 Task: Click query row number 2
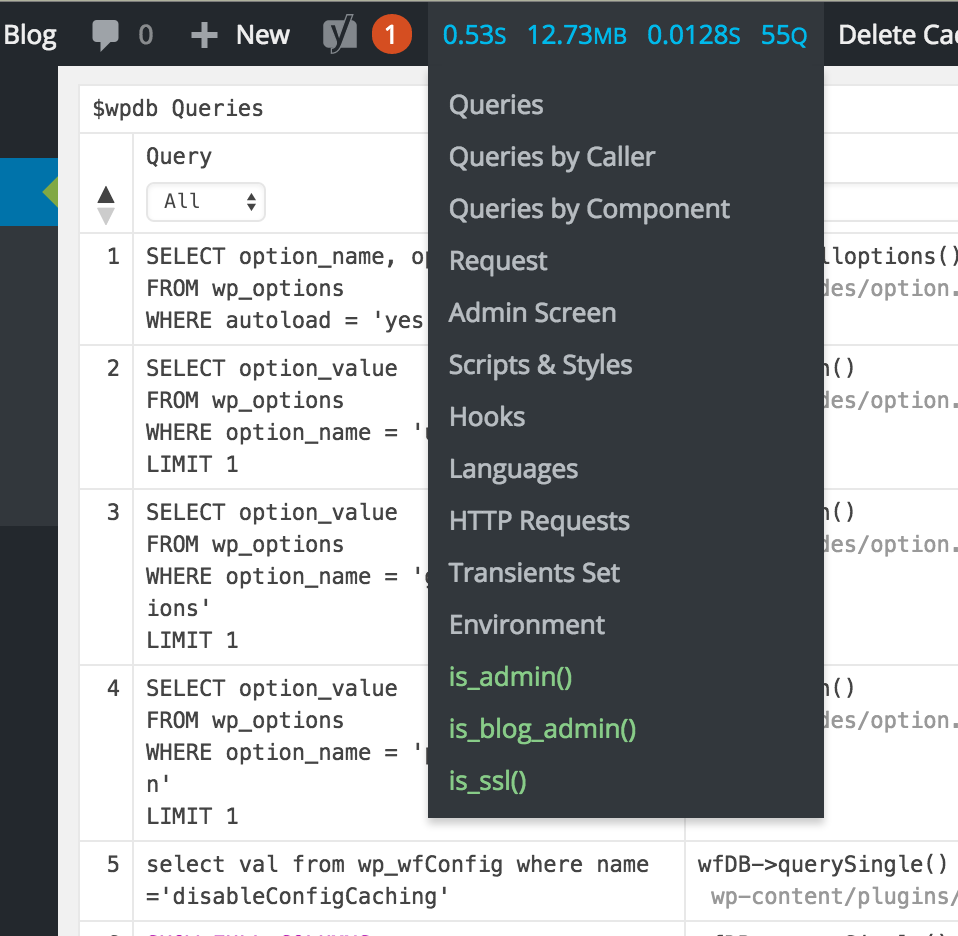(x=113, y=368)
